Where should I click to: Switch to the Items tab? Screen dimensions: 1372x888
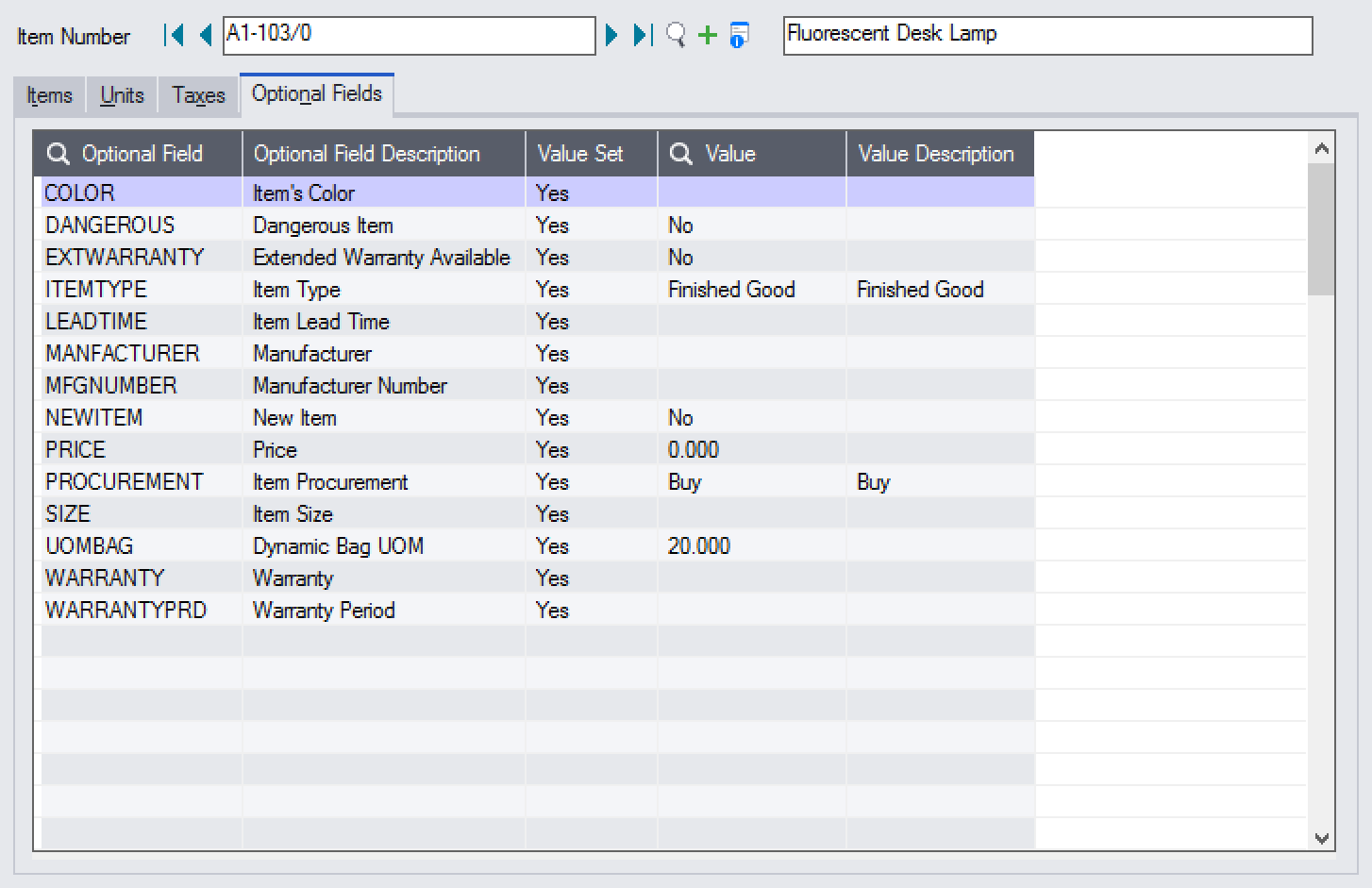coord(50,96)
